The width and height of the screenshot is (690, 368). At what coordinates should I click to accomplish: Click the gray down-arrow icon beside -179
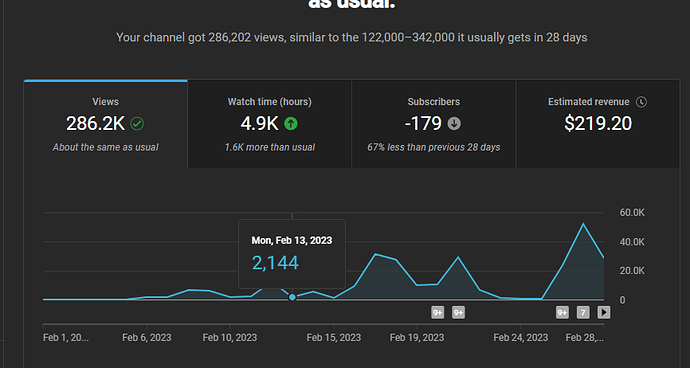point(454,124)
